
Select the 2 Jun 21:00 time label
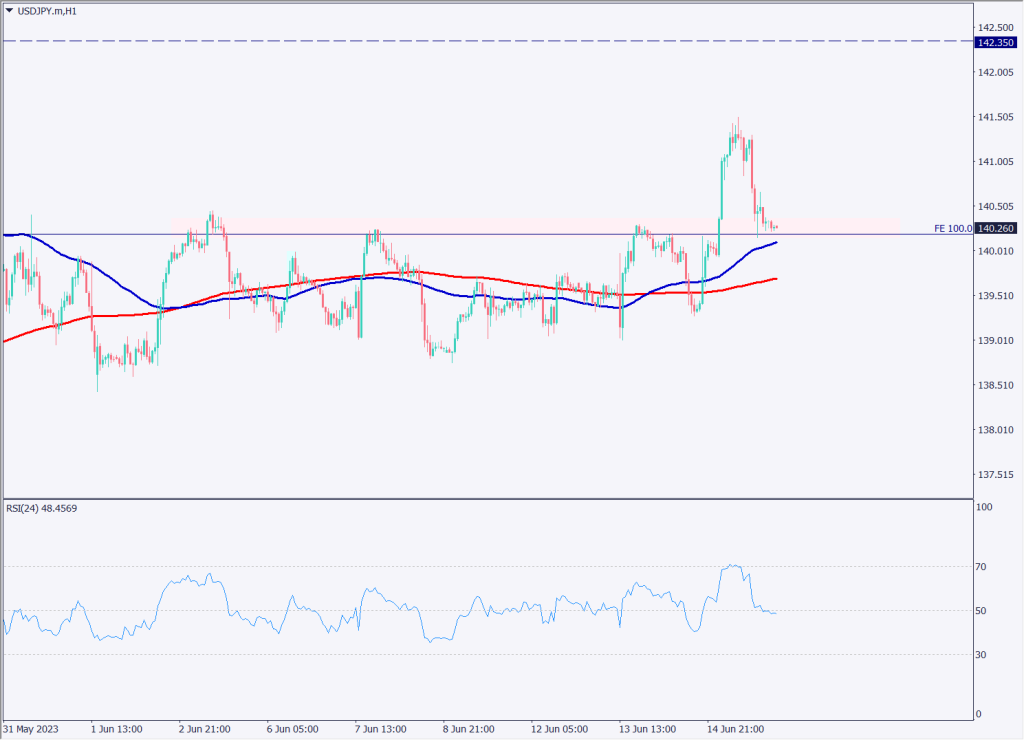206,728
